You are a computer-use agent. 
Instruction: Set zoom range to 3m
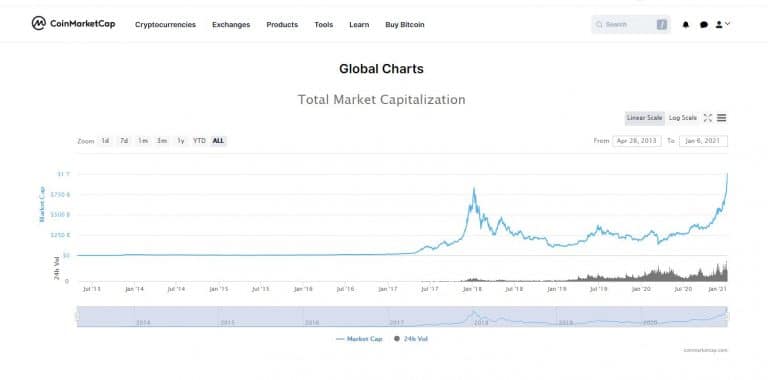[162, 141]
